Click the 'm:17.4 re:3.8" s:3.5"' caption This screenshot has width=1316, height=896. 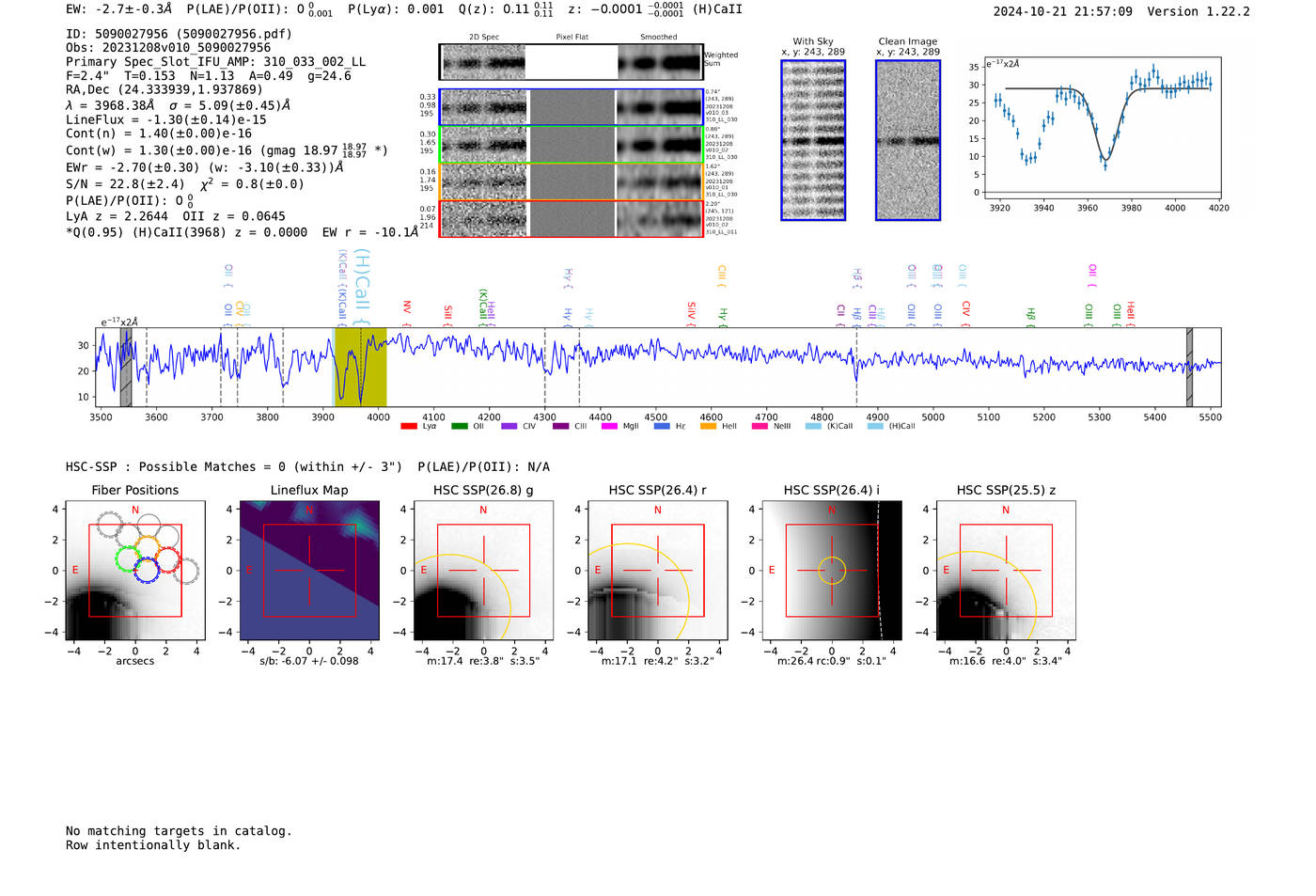click(x=483, y=661)
